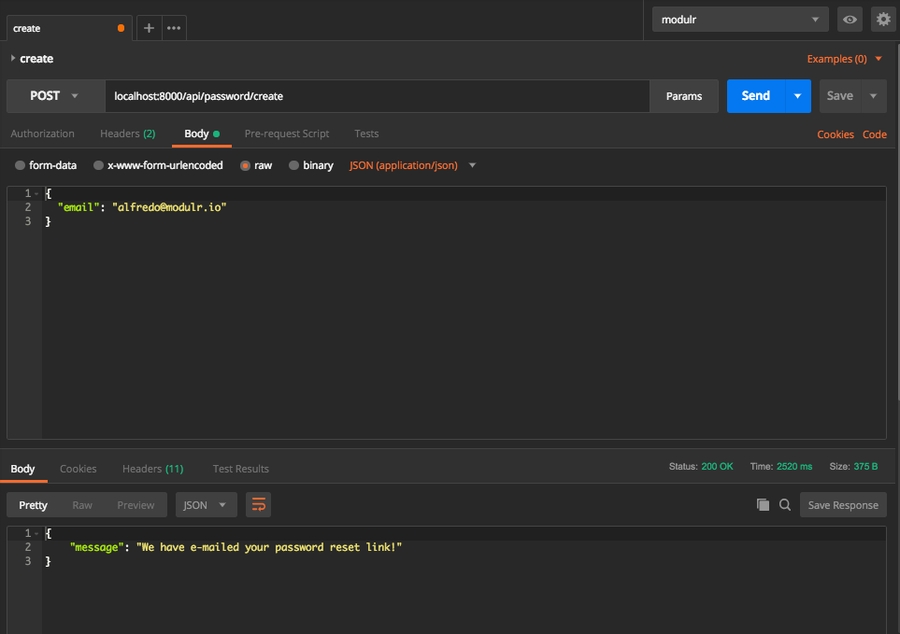Copy response to clipboard icon
Image resolution: width=900 pixels, height=634 pixels.
click(x=763, y=505)
